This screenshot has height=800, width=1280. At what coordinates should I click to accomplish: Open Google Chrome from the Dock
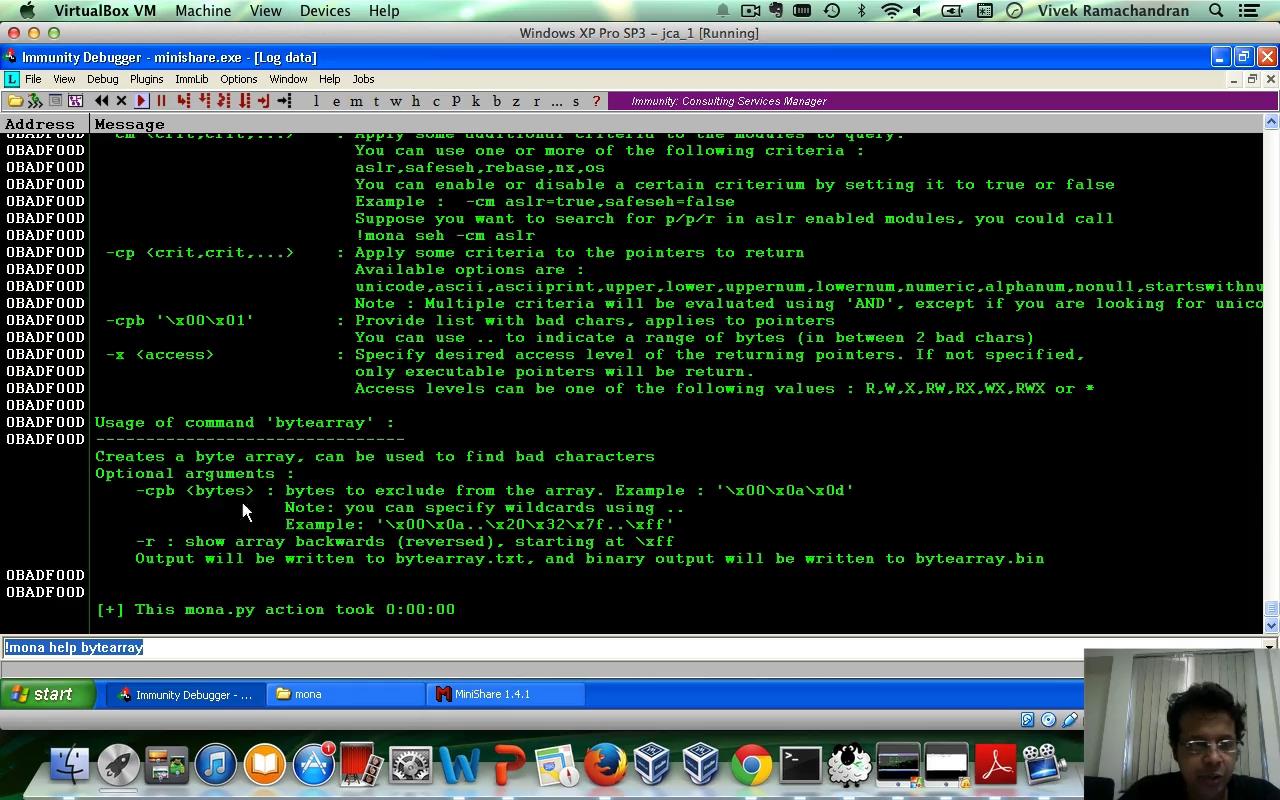(x=750, y=766)
